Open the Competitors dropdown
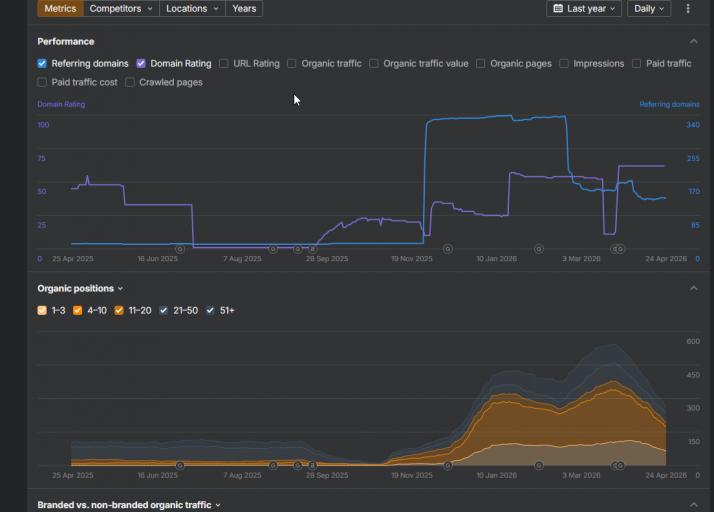 tap(121, 9)
